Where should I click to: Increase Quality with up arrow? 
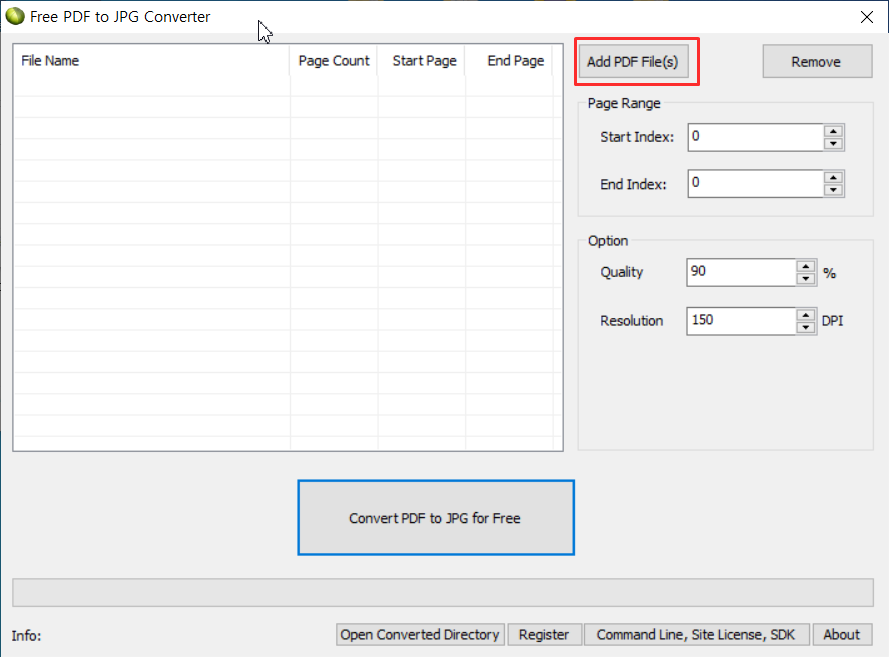point(806,266)
